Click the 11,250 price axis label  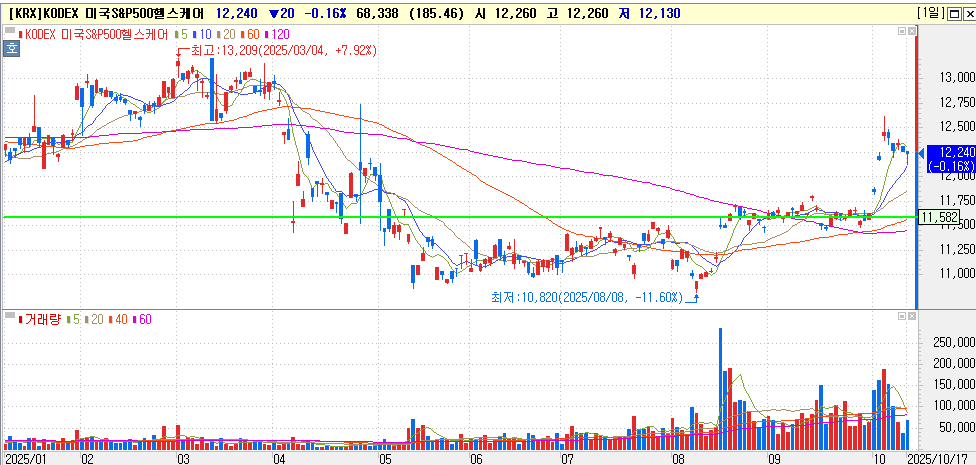coord(957,249)
